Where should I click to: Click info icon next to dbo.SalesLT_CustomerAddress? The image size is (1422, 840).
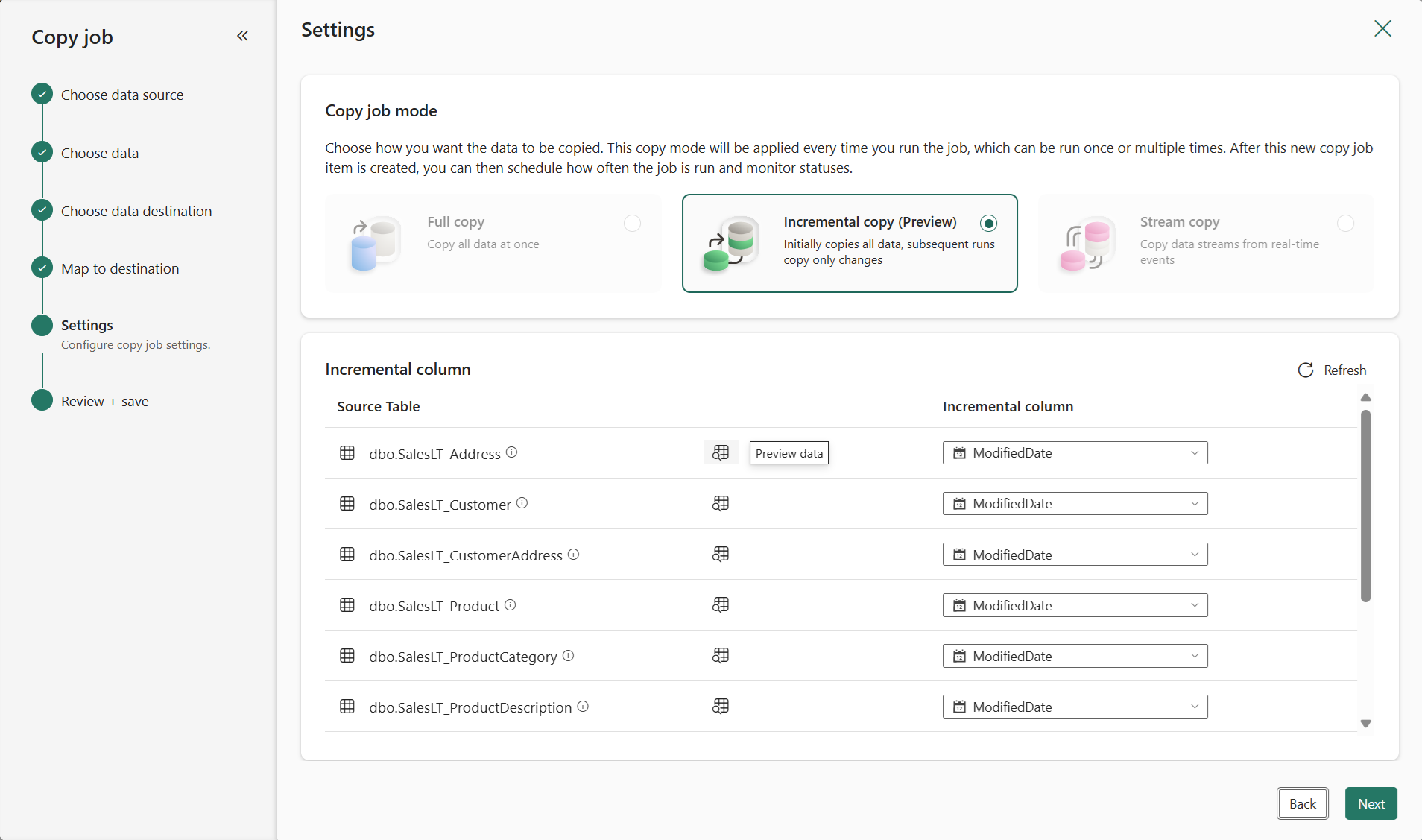coord(573,555)
